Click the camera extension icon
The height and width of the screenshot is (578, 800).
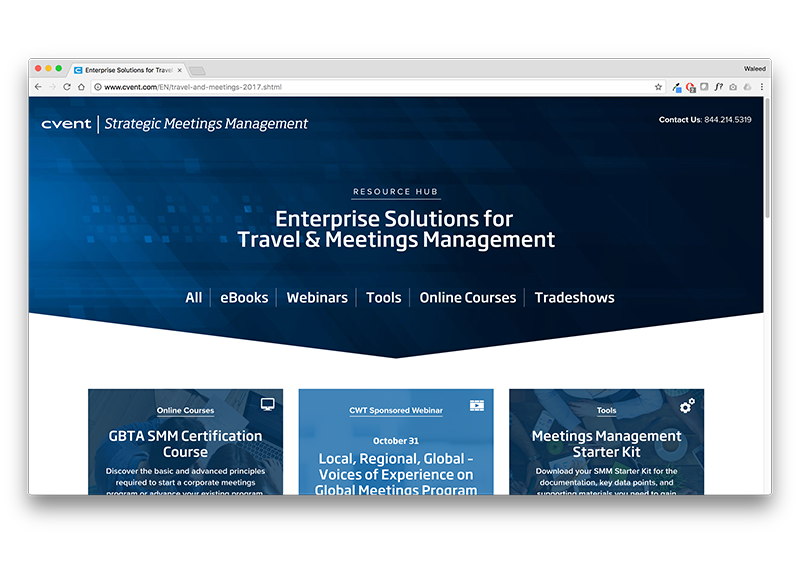(733, 87)
